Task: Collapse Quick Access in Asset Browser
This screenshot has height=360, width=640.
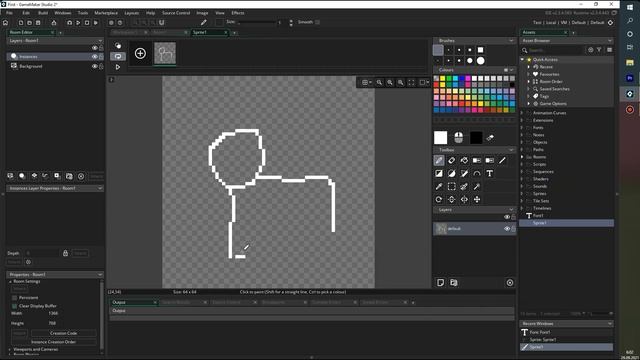Action: pos(522,60)
